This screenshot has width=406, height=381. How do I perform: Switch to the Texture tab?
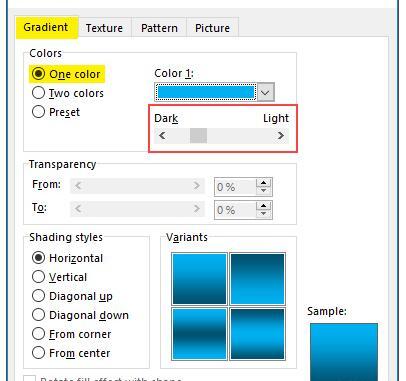[x=104, y=28]
